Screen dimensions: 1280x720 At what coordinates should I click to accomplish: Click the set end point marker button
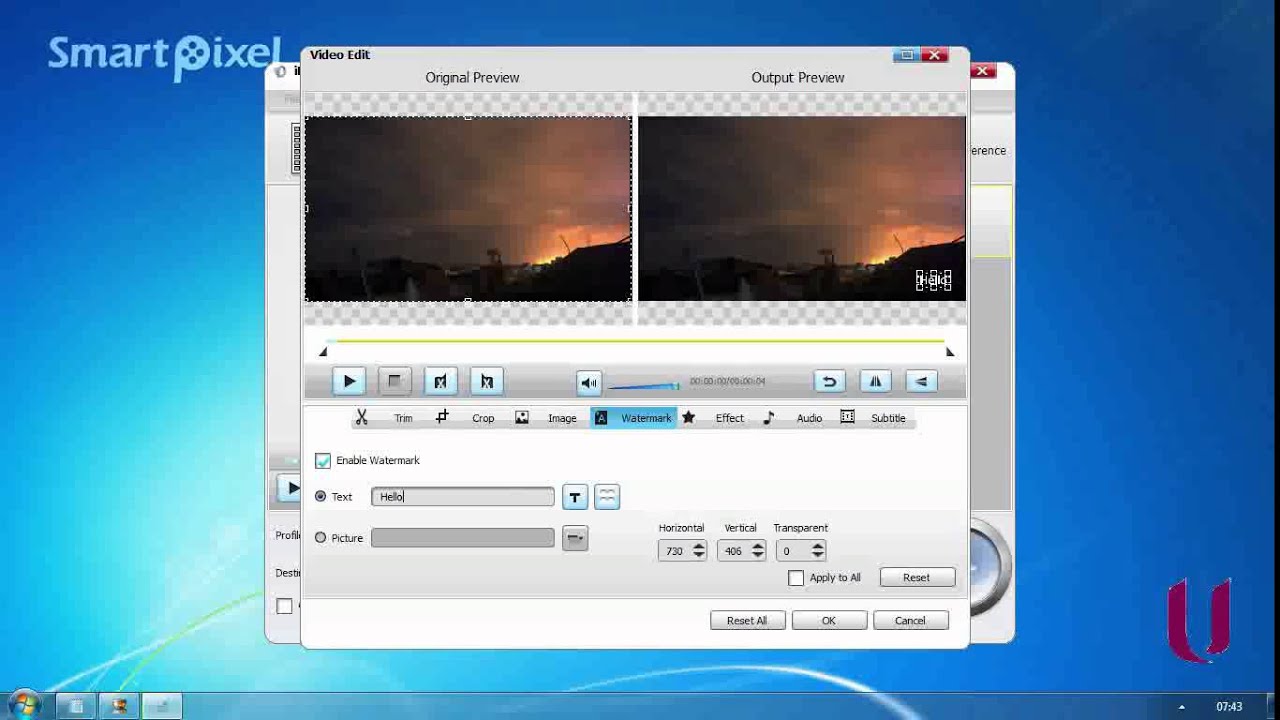(486, 381)
